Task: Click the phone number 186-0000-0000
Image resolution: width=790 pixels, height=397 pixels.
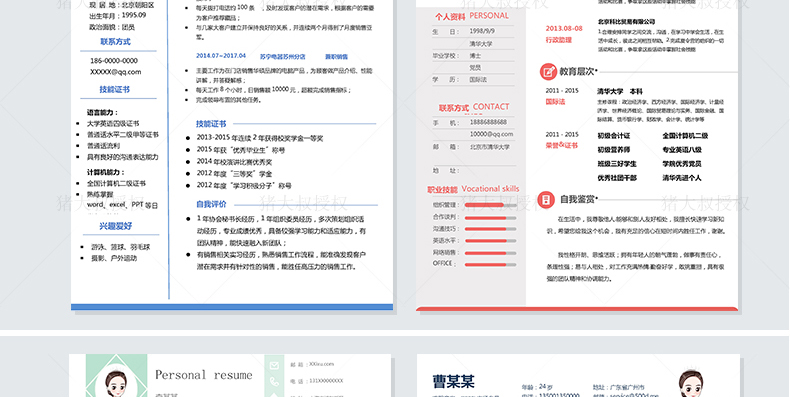Action: [x=114, y=60]
